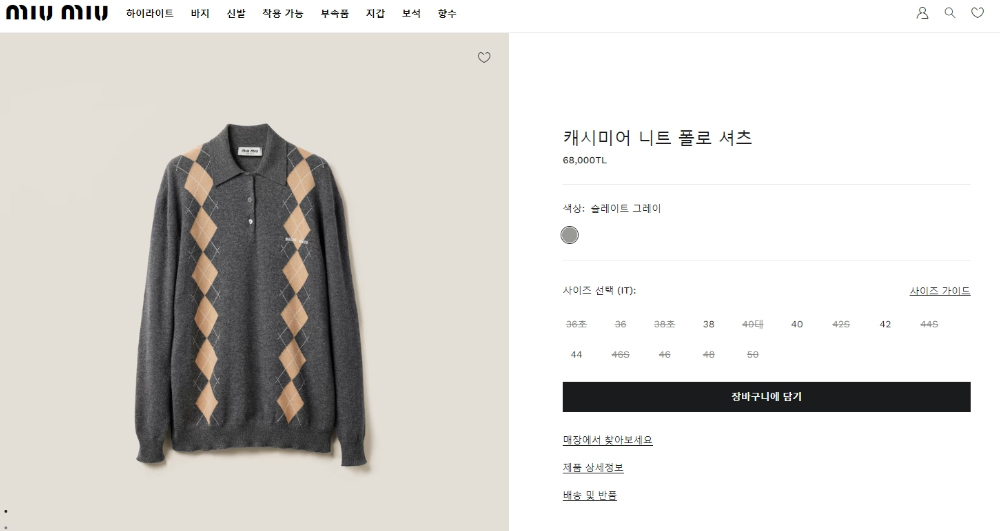Click the search magnifier icon

click(x=950, y=13)
